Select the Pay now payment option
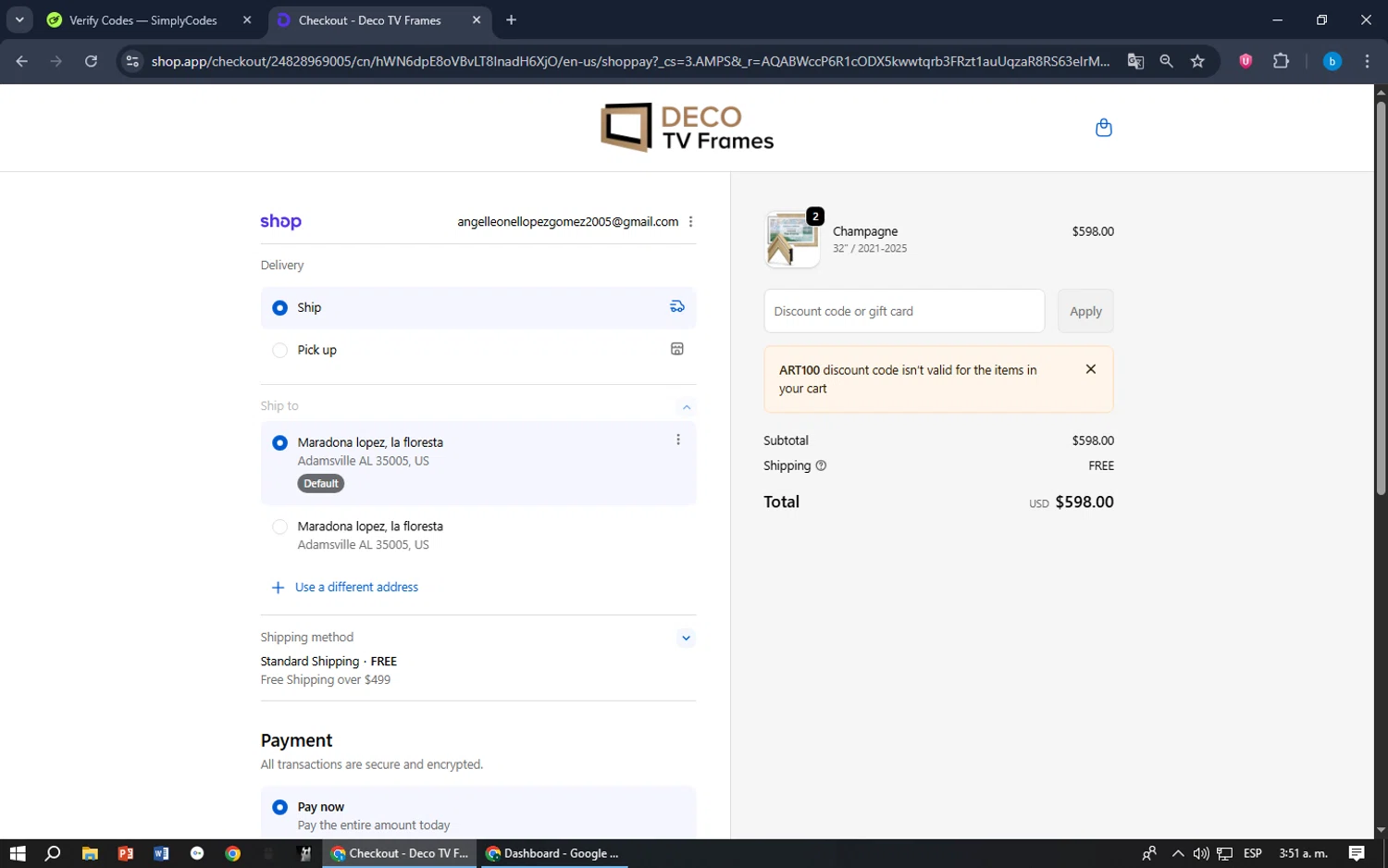 point(279,807)
